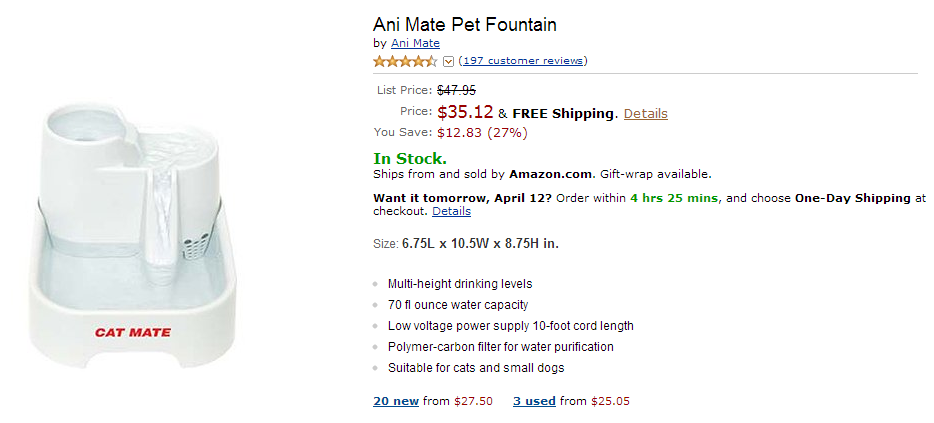This screenshot has width=934, height=423.
Task: Click the Ani Mate Pet Fountain title
Action: [x=464, y=24]
